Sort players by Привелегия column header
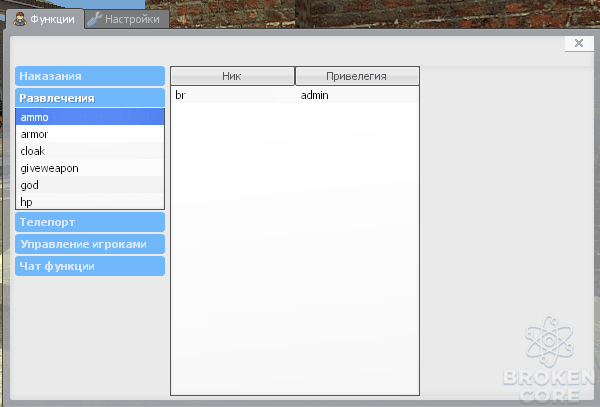 [x=357, y=76]
